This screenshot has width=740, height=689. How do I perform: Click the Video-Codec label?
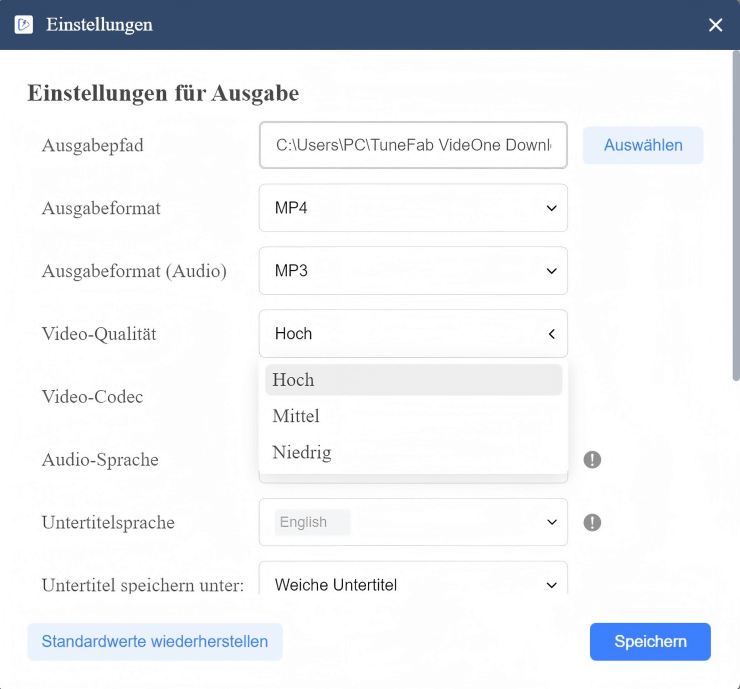point(92,397)
